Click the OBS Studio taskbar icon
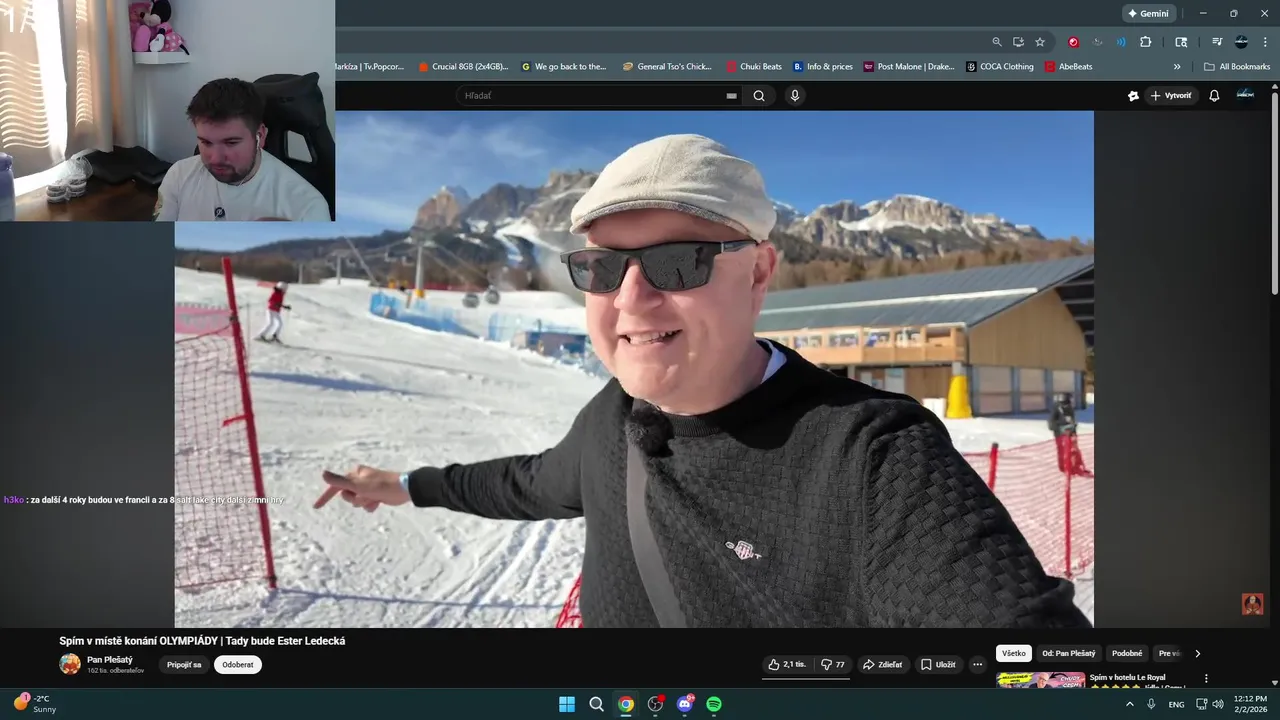Image resolution: width=1280 pixels, height=720 pixels. point(655,704)
